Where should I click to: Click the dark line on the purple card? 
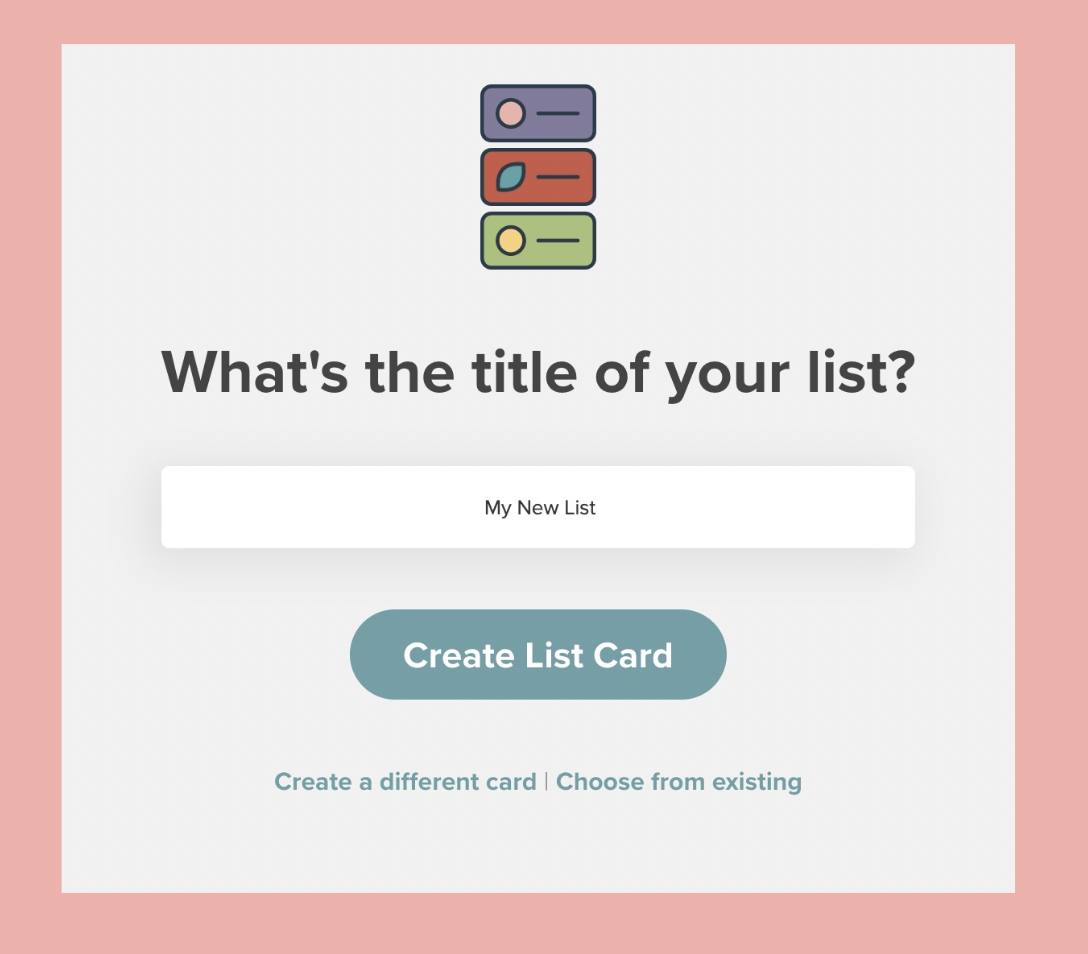[558, 113]
